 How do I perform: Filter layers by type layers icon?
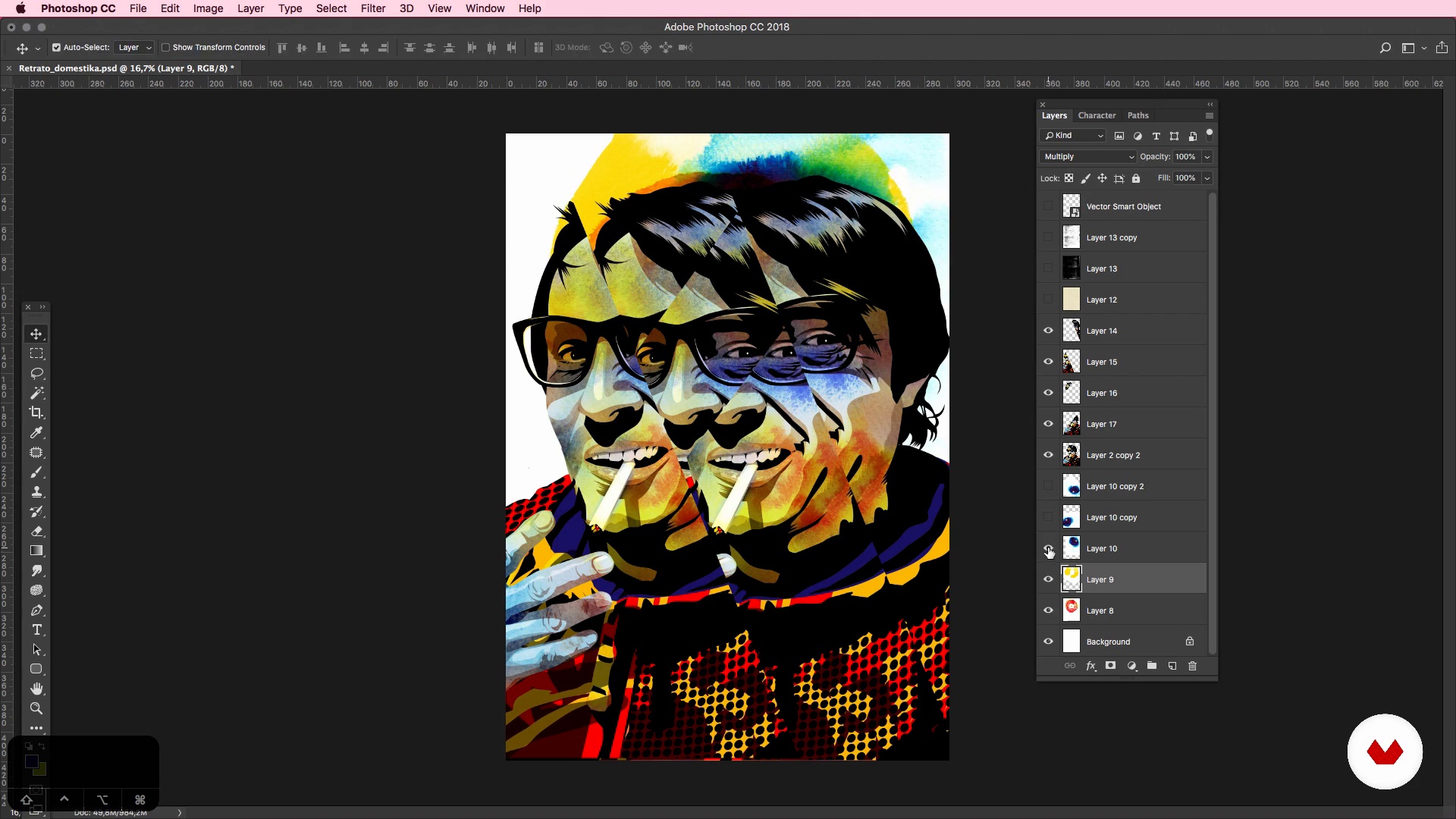click(1156, 136)
